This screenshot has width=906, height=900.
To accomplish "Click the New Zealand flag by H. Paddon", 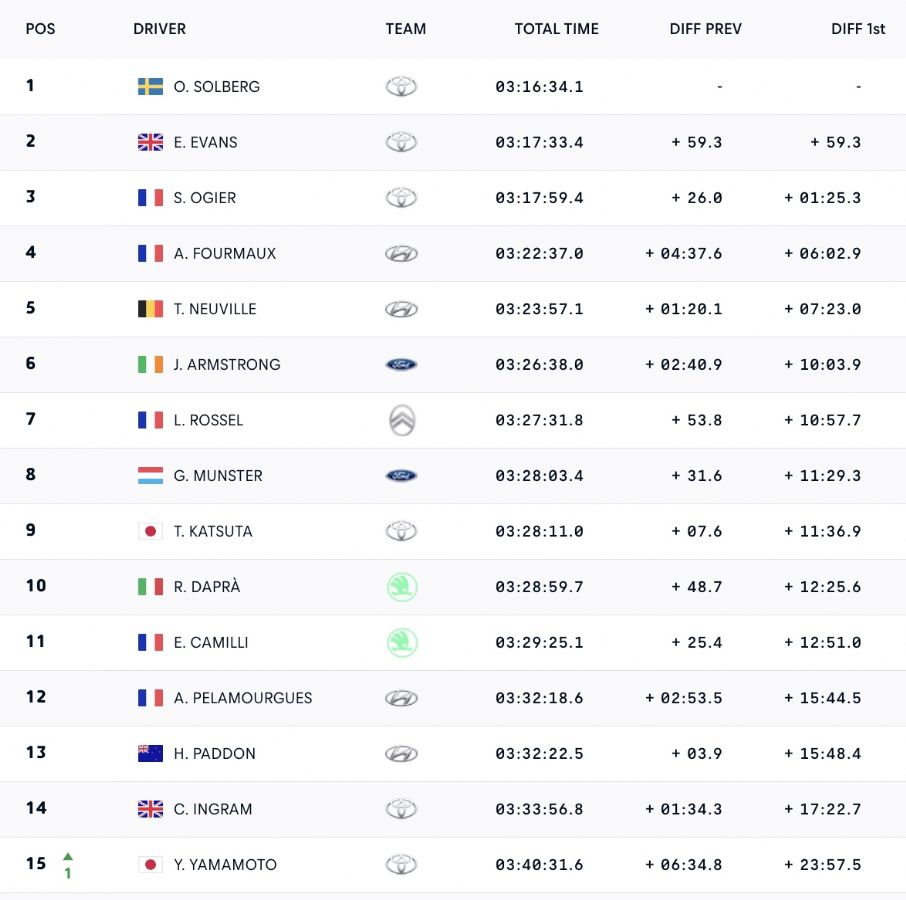I will point(150,753).
